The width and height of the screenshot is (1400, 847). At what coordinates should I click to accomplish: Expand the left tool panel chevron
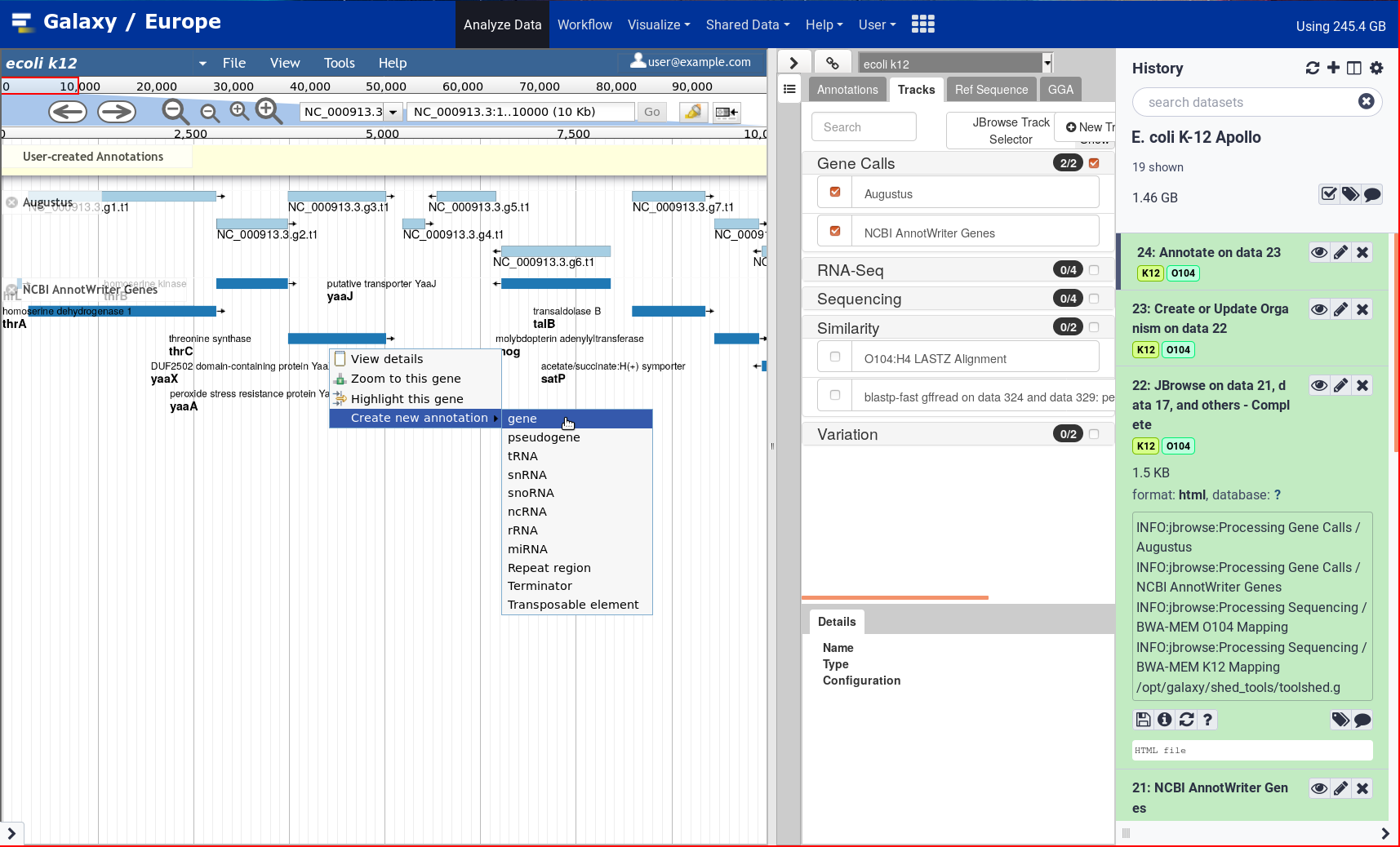point(11,833)
